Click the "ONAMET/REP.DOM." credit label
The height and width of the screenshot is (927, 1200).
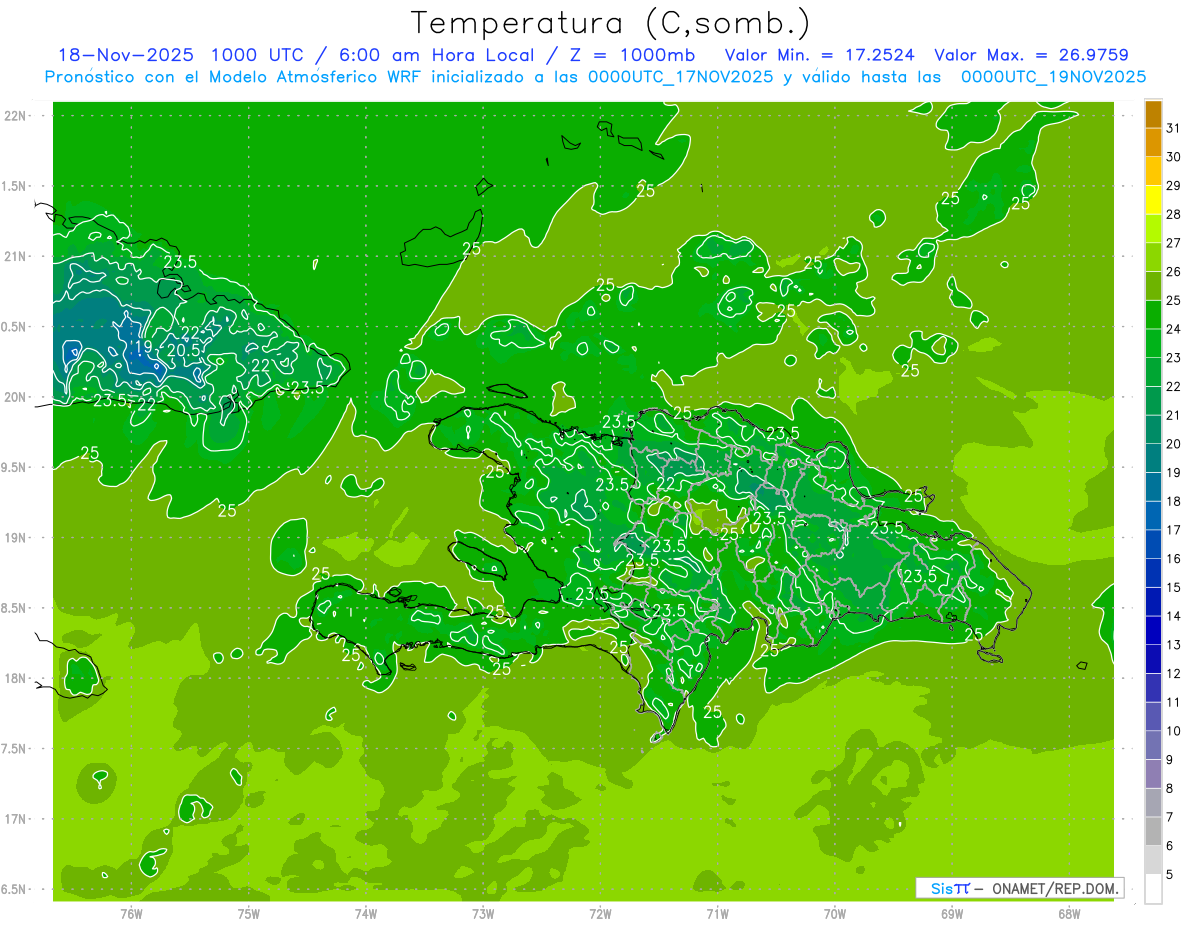[x=1054, y=888]
